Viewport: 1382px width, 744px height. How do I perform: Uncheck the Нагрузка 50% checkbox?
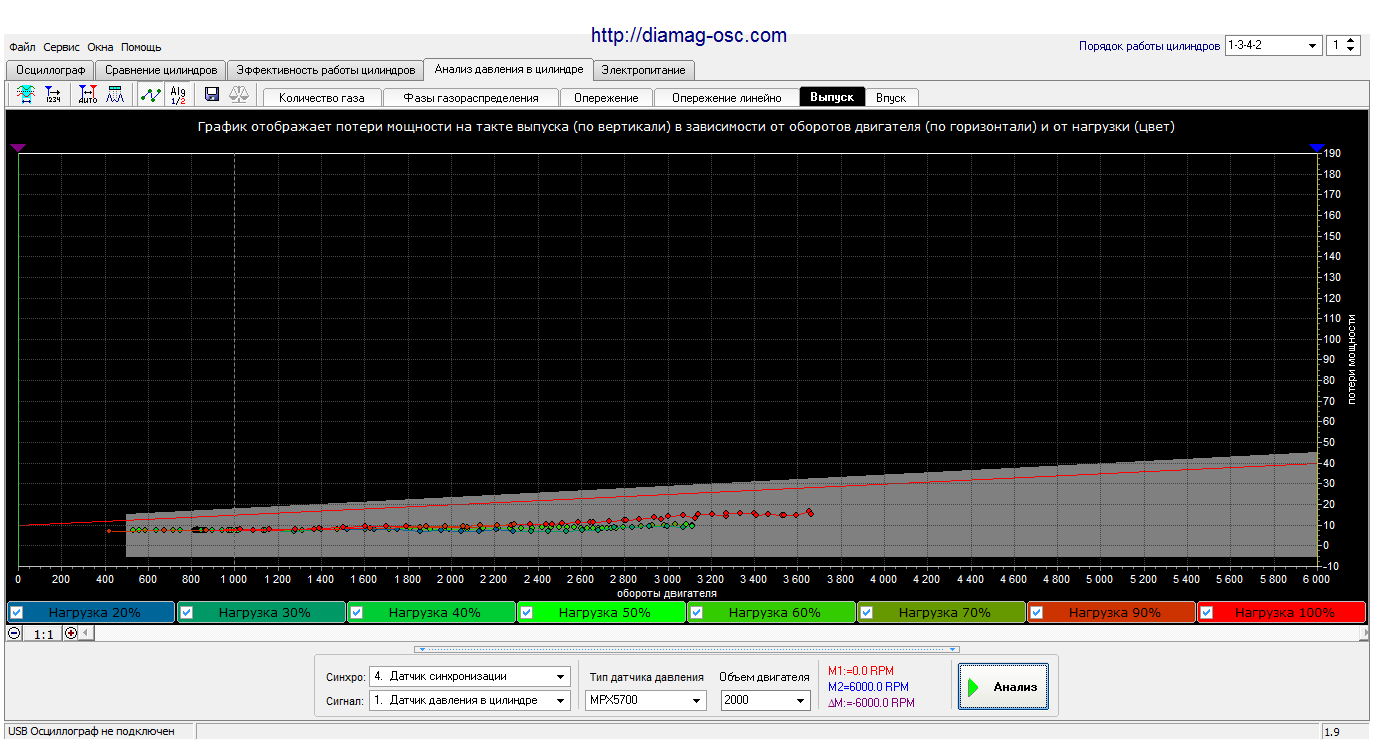pyautogui.click(x=527, y=612)
